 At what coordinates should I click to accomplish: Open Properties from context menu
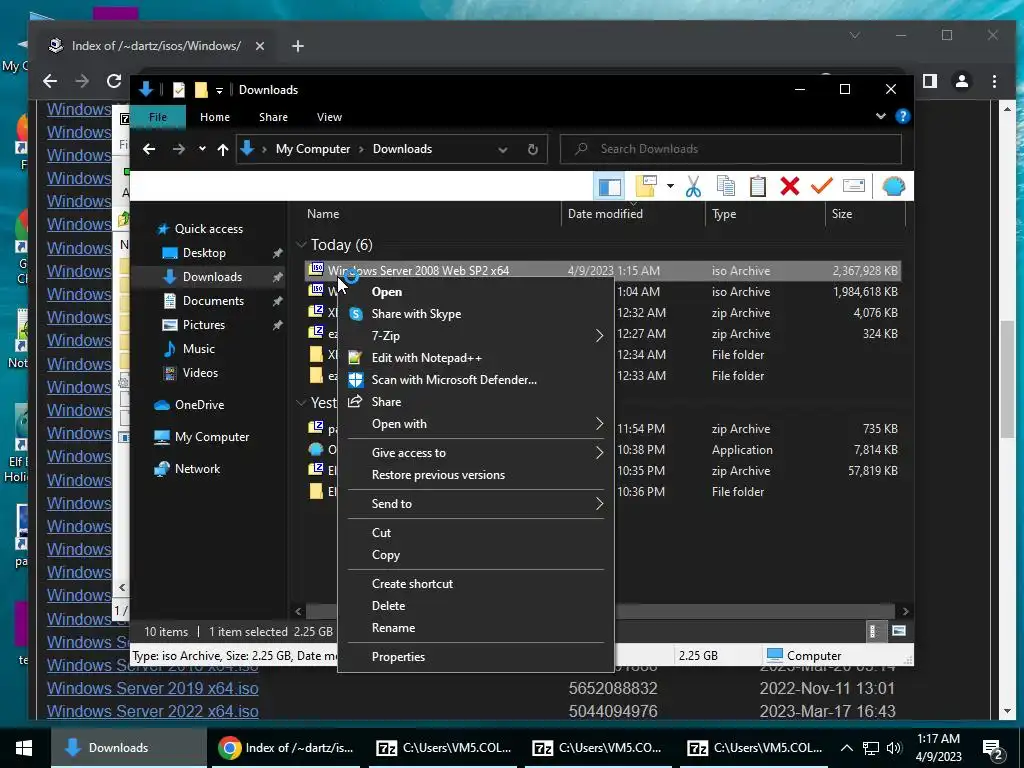point(475,657)
